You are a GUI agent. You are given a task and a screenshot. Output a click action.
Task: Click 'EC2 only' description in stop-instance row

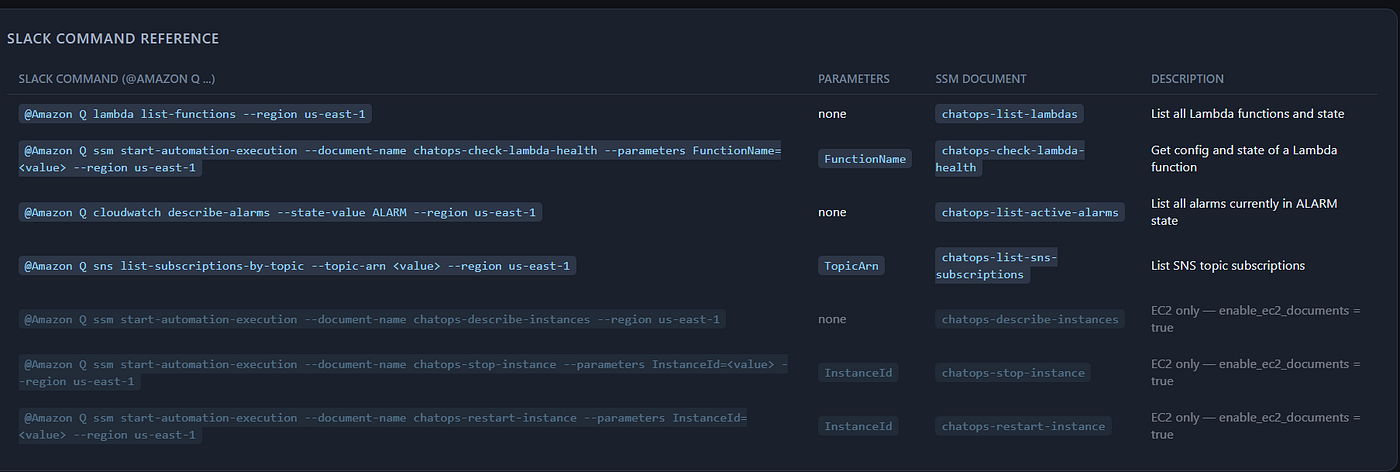1256,373
